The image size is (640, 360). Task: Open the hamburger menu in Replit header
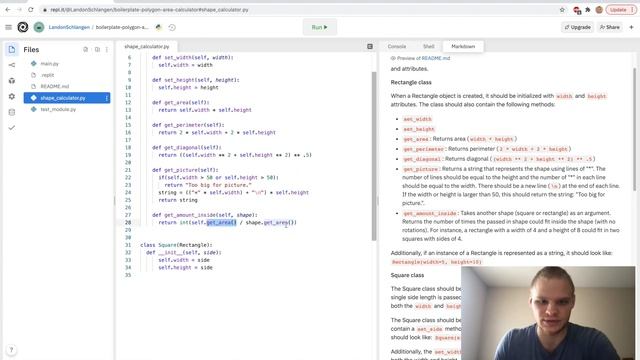(x=9, y=27)
